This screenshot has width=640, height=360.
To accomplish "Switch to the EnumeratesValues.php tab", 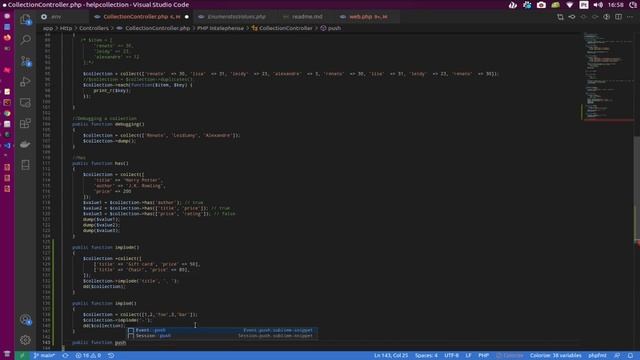I will 236,17.
